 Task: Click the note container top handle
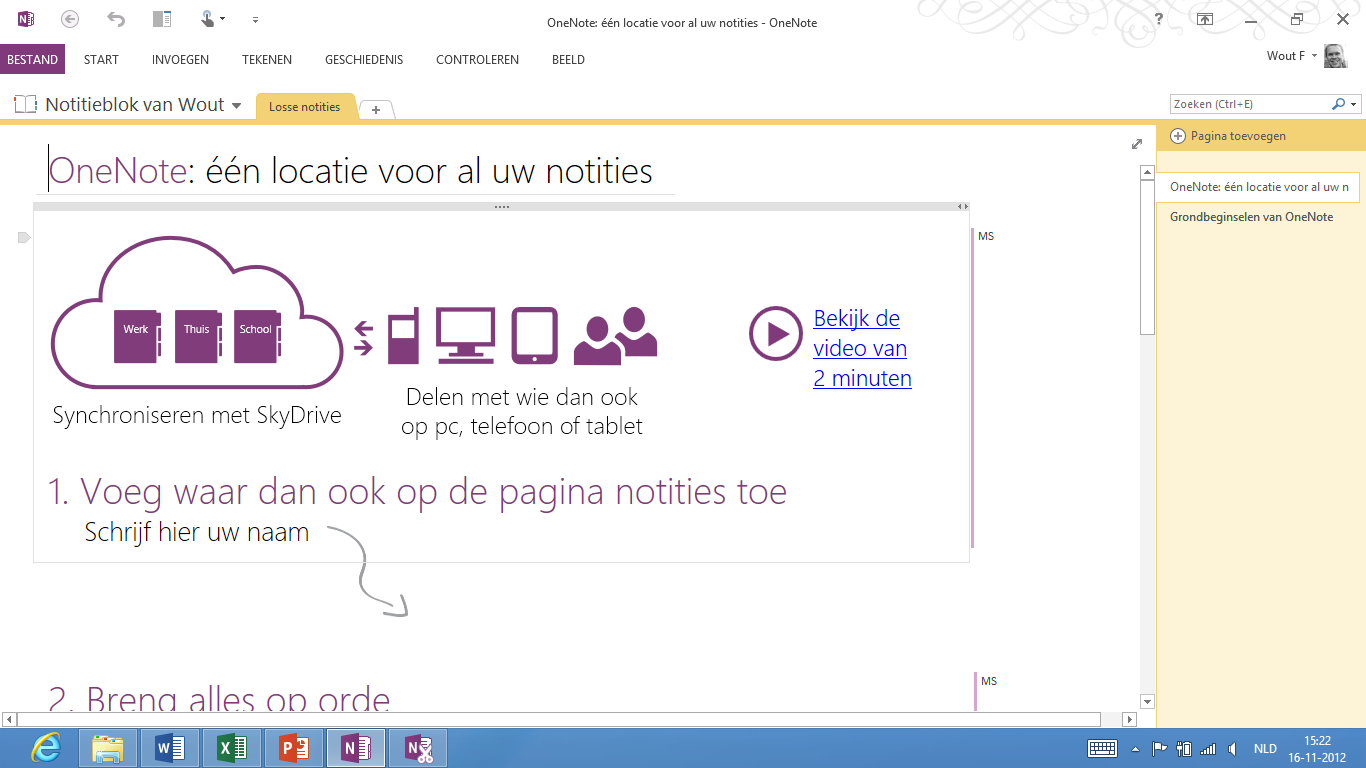point(502,207)
